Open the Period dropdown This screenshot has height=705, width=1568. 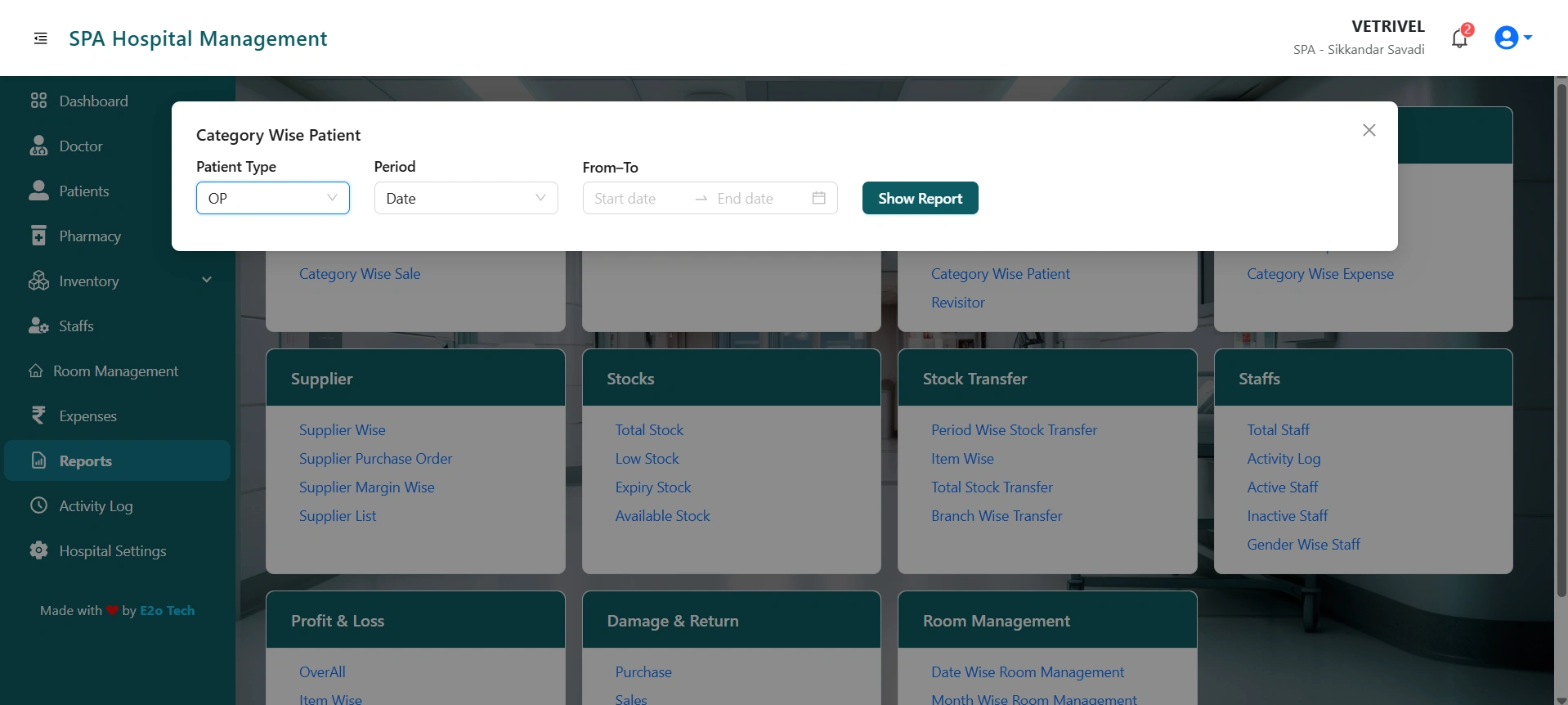click(465, 198)
